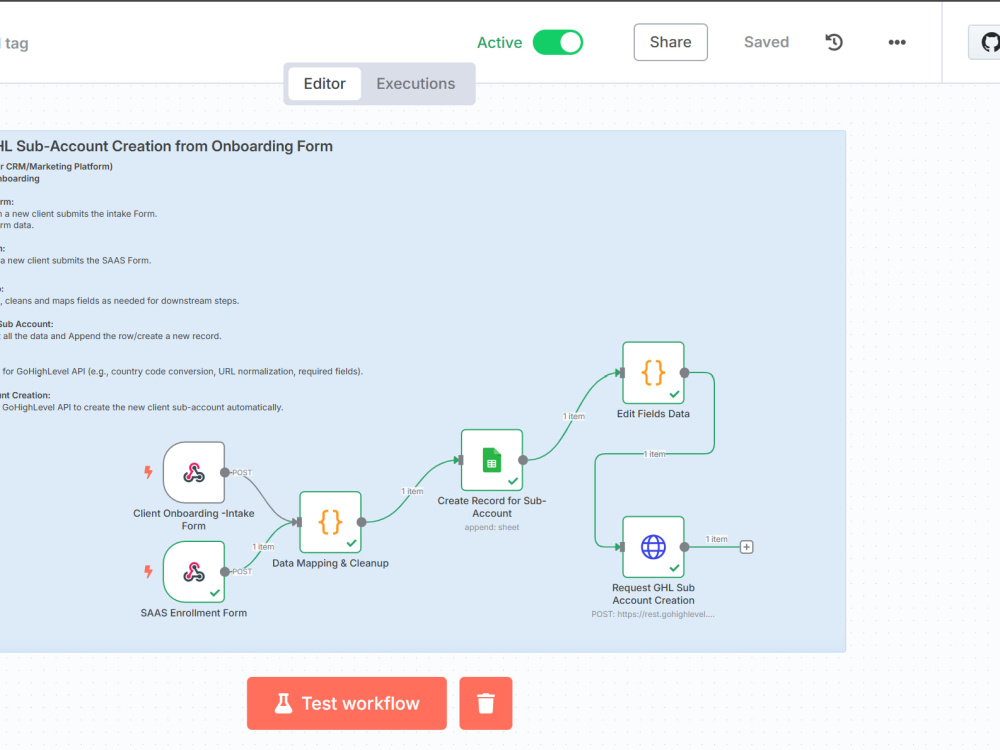Select the SAAS Enrollment Form webhook node
The width and height of the screenshot is (1000, 750).
click(x=194, y=572)
